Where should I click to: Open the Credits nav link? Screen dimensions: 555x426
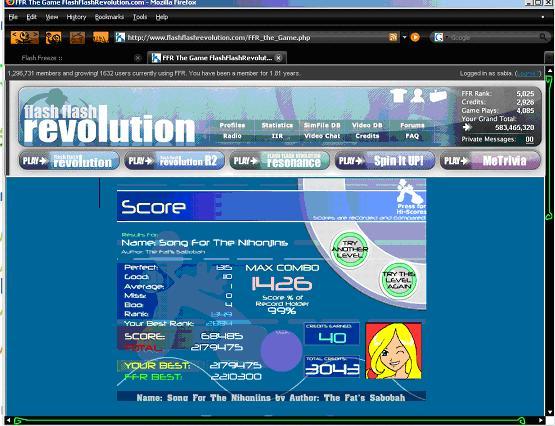click(x=367, y=136)
